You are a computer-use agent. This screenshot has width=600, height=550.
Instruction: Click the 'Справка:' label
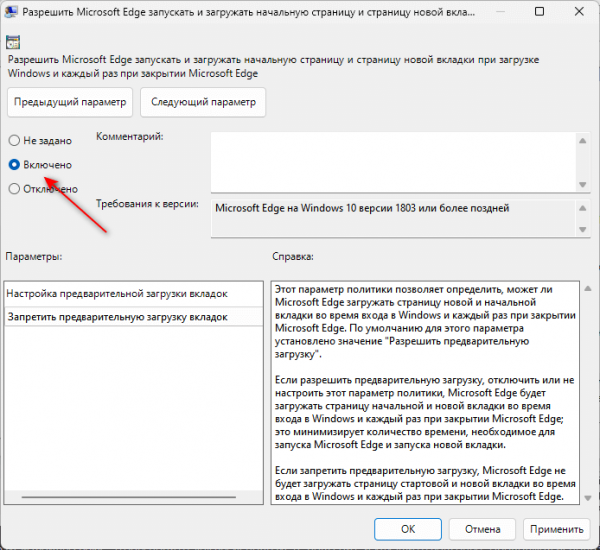pos(293,256)
